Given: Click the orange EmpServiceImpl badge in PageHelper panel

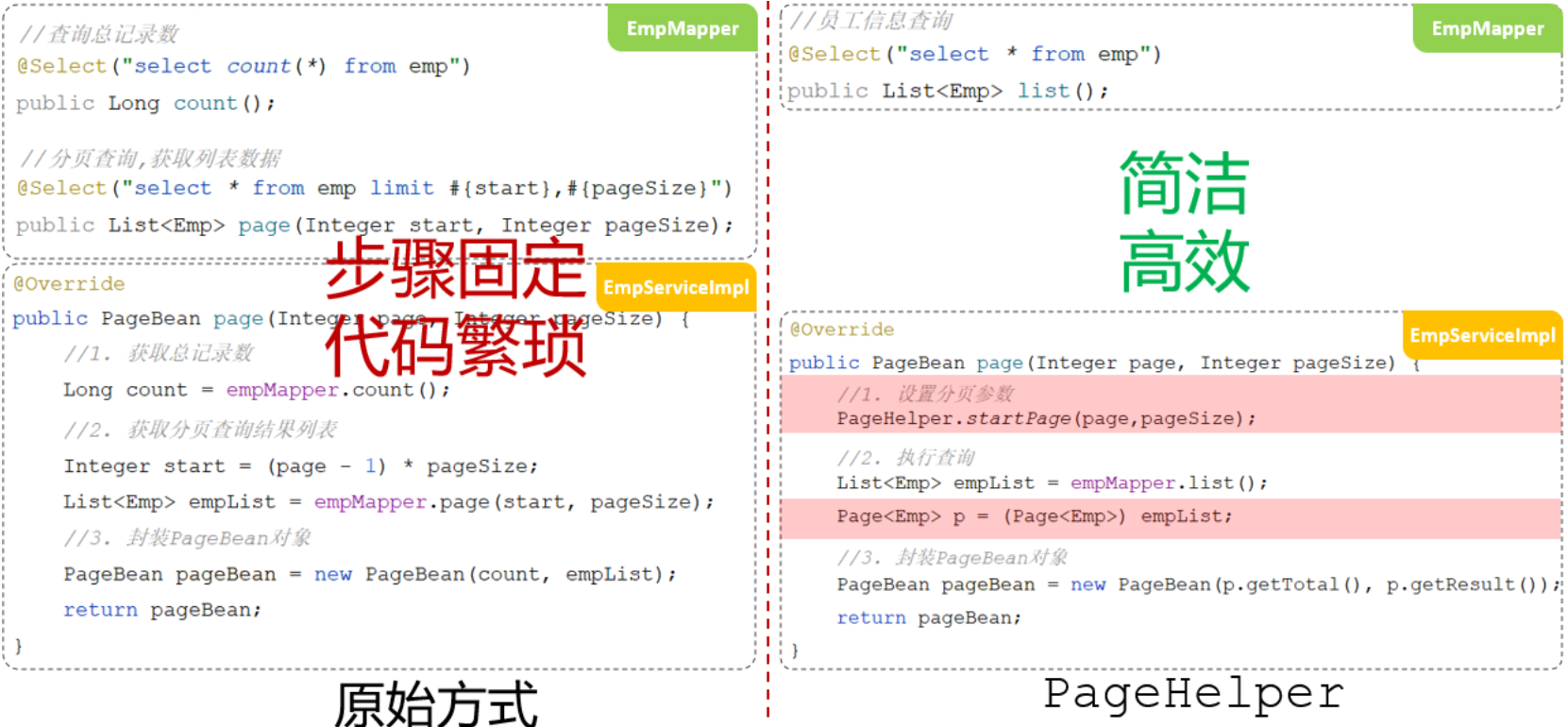Looking at the screenshot, I should pos(1482,335).
